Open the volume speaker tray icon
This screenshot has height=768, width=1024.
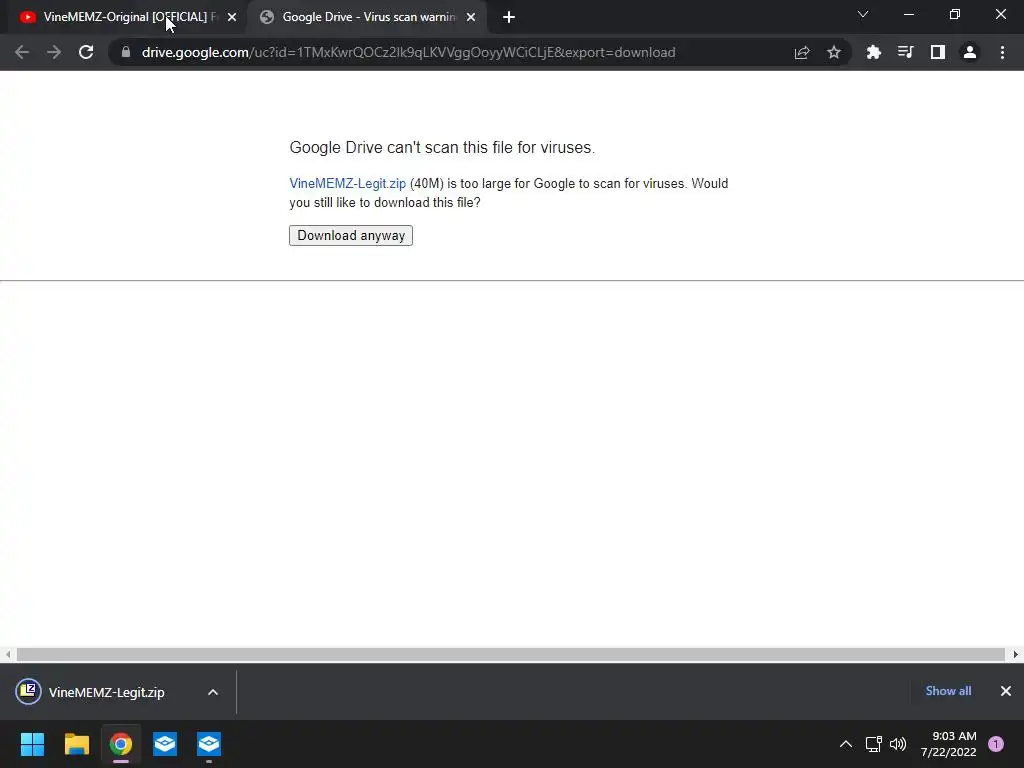tap(898, 744)
